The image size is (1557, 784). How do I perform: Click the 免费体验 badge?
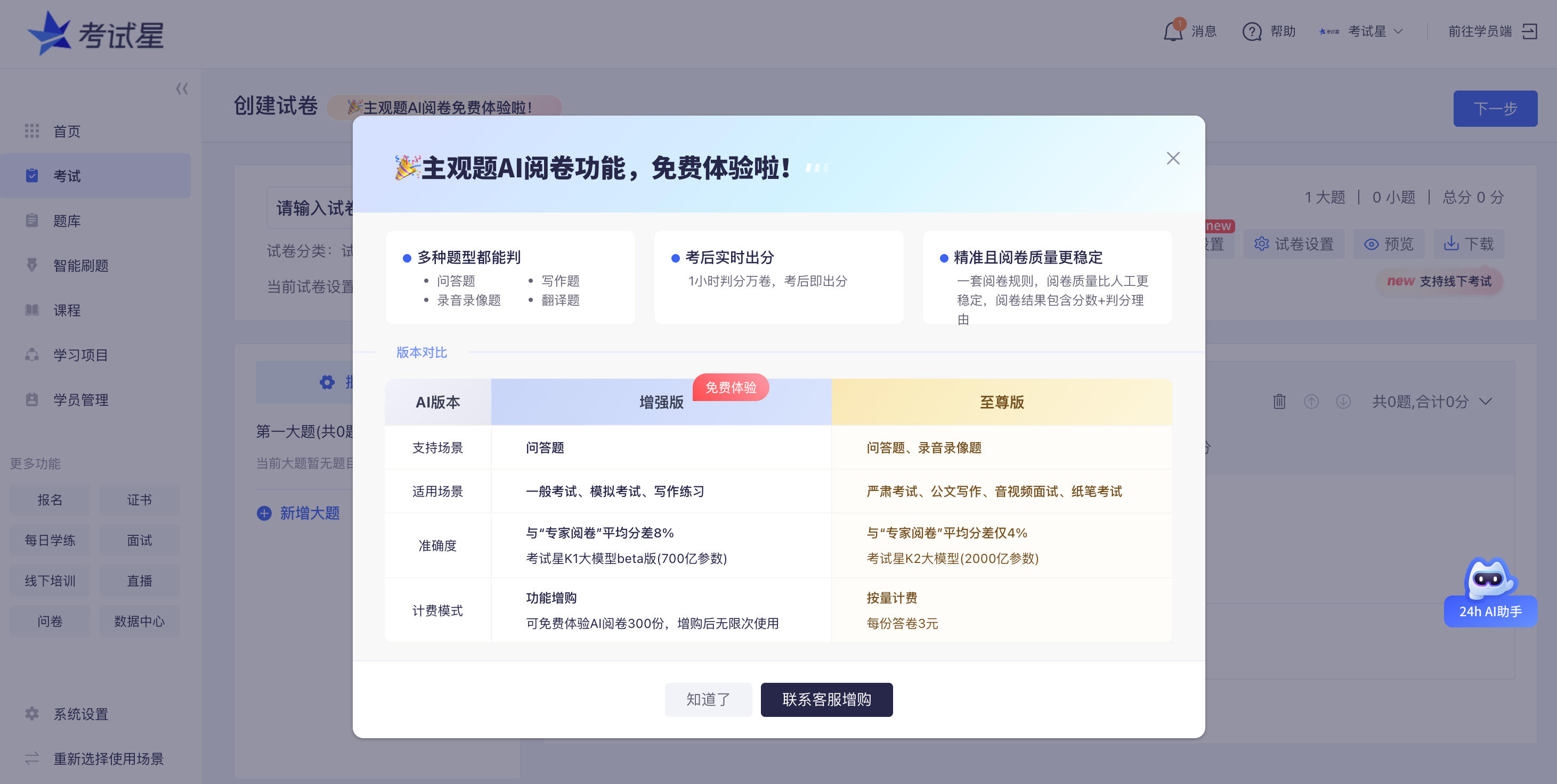(731, 387)
